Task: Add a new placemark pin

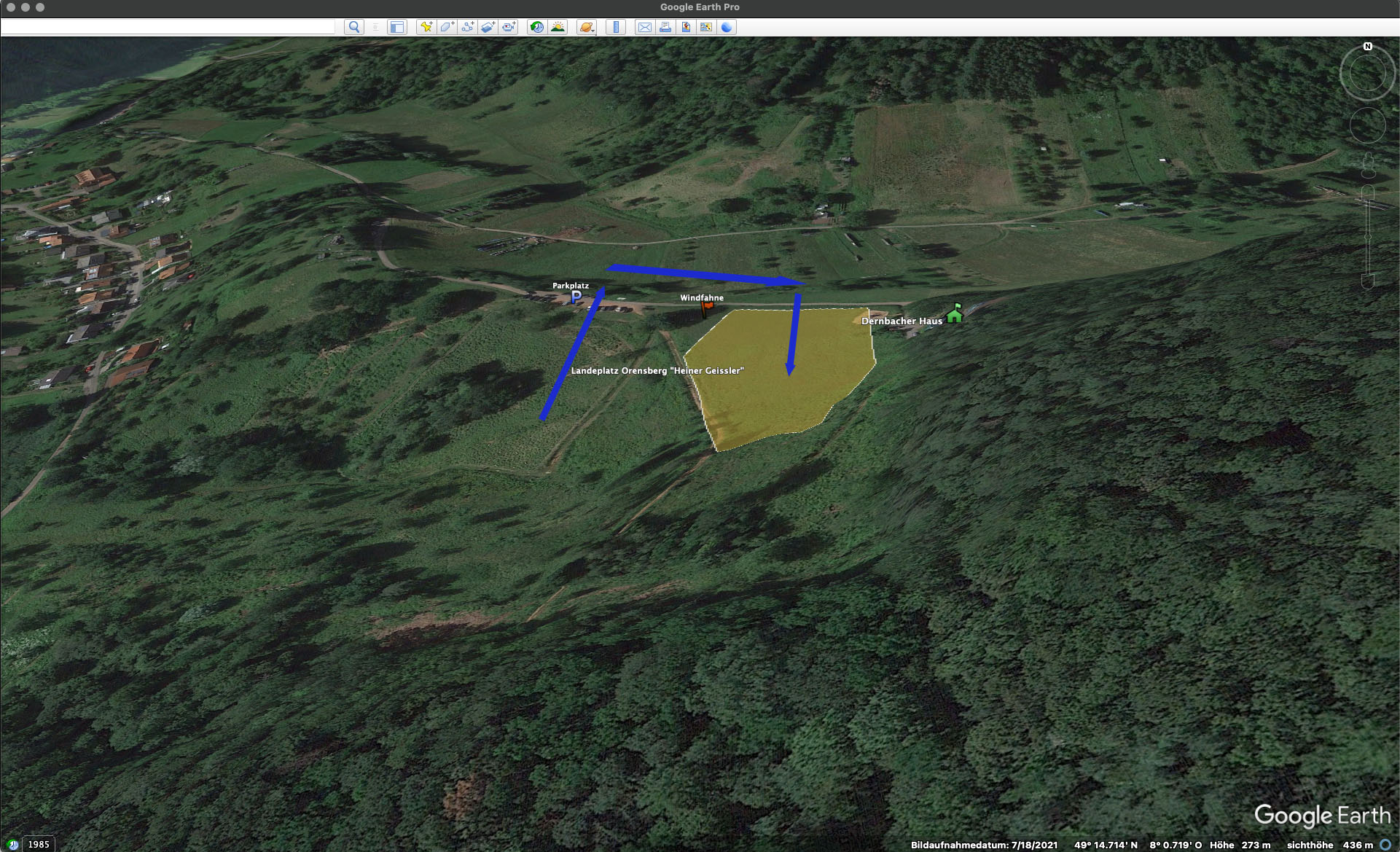Action: (x=426, y=27)
